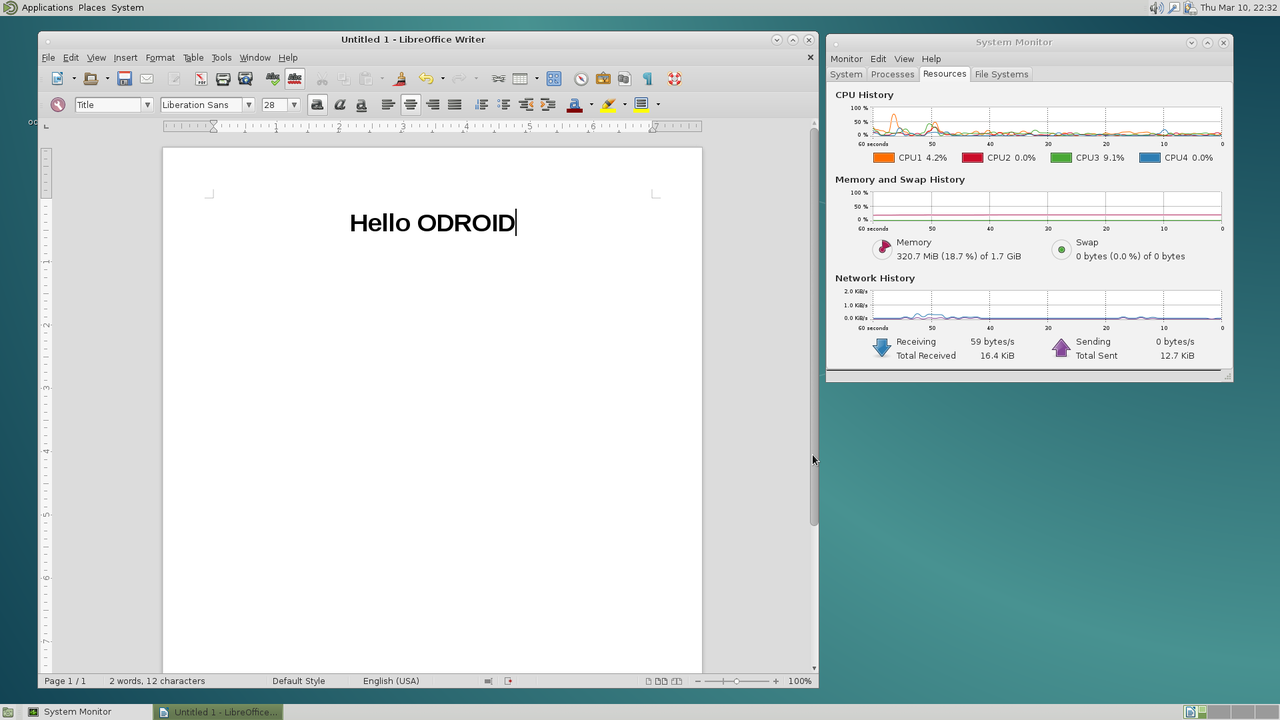Image resolution: width=1280 pixels, height=720 pixels.
Task: Open the Insert menu in Writer
Action: click(x=125, y=58)
